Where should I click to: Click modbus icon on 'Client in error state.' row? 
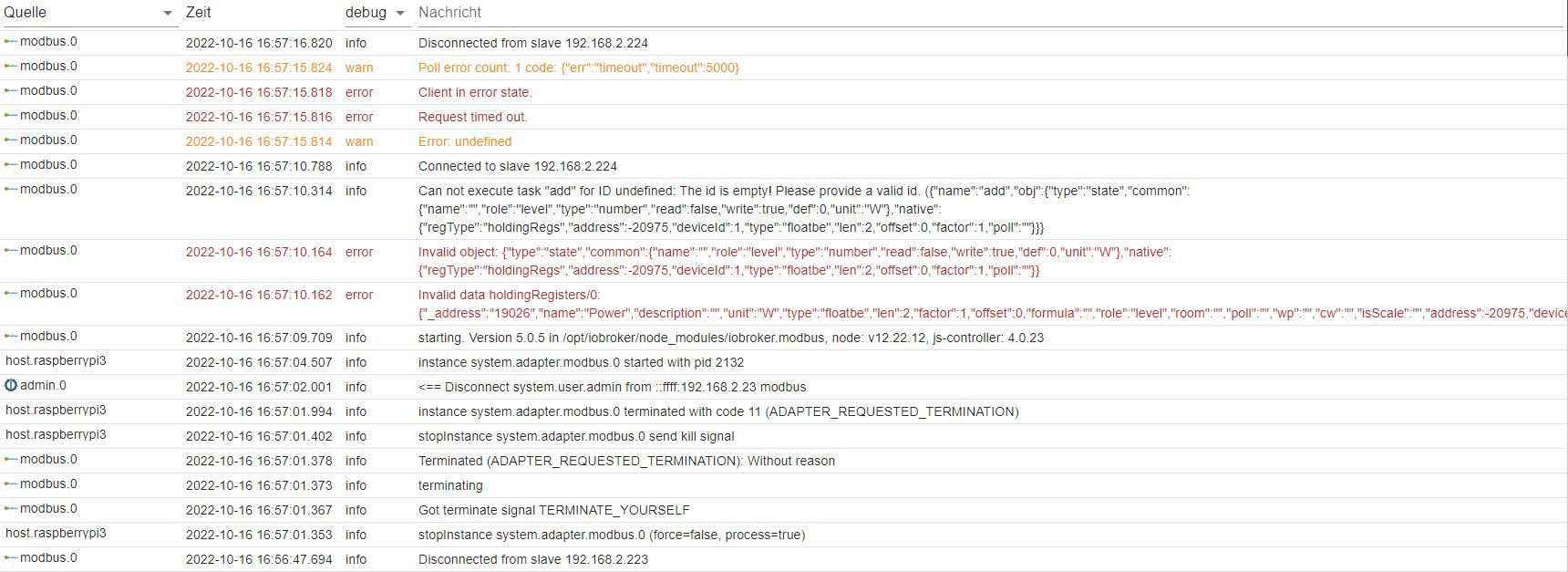[11, 91]
